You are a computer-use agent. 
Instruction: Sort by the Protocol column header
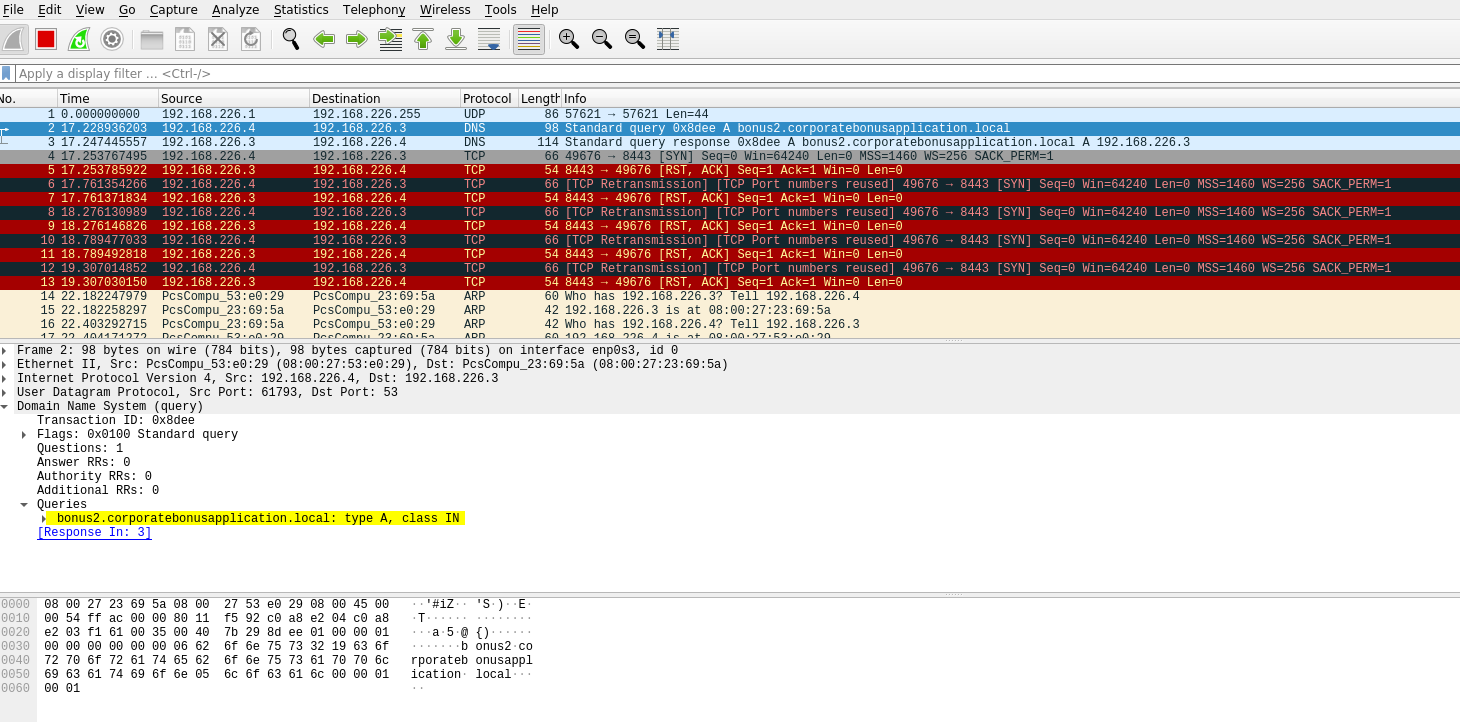click(489, 98)
